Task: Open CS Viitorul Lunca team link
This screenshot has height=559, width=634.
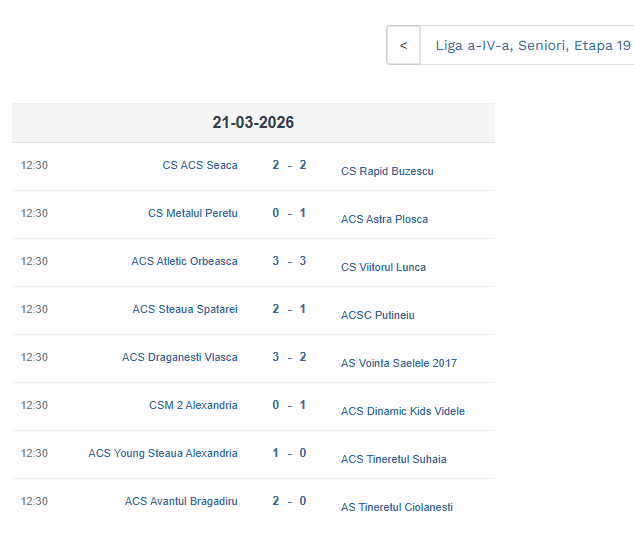Action: point(383,267)
